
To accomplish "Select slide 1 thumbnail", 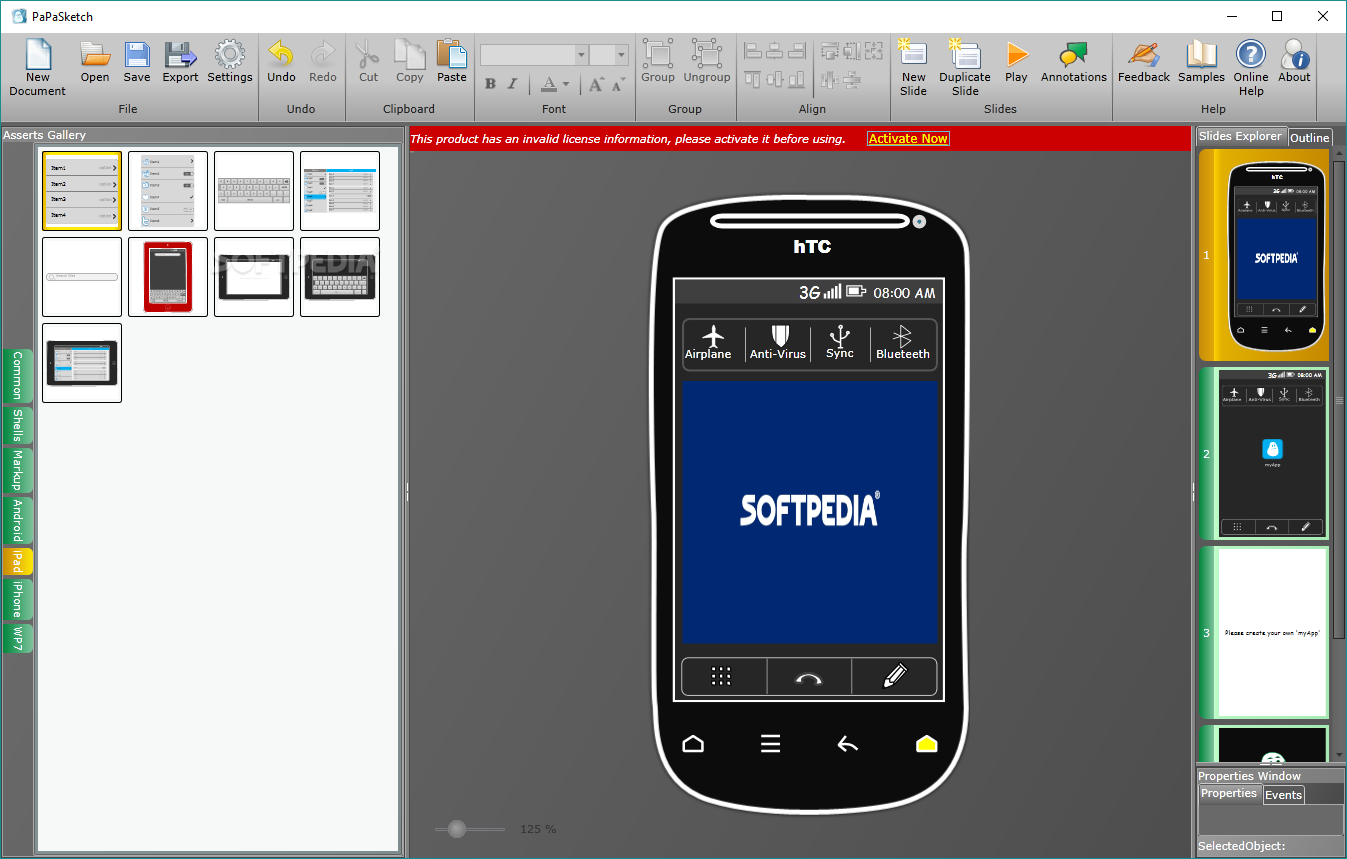I will point(1264,256).
